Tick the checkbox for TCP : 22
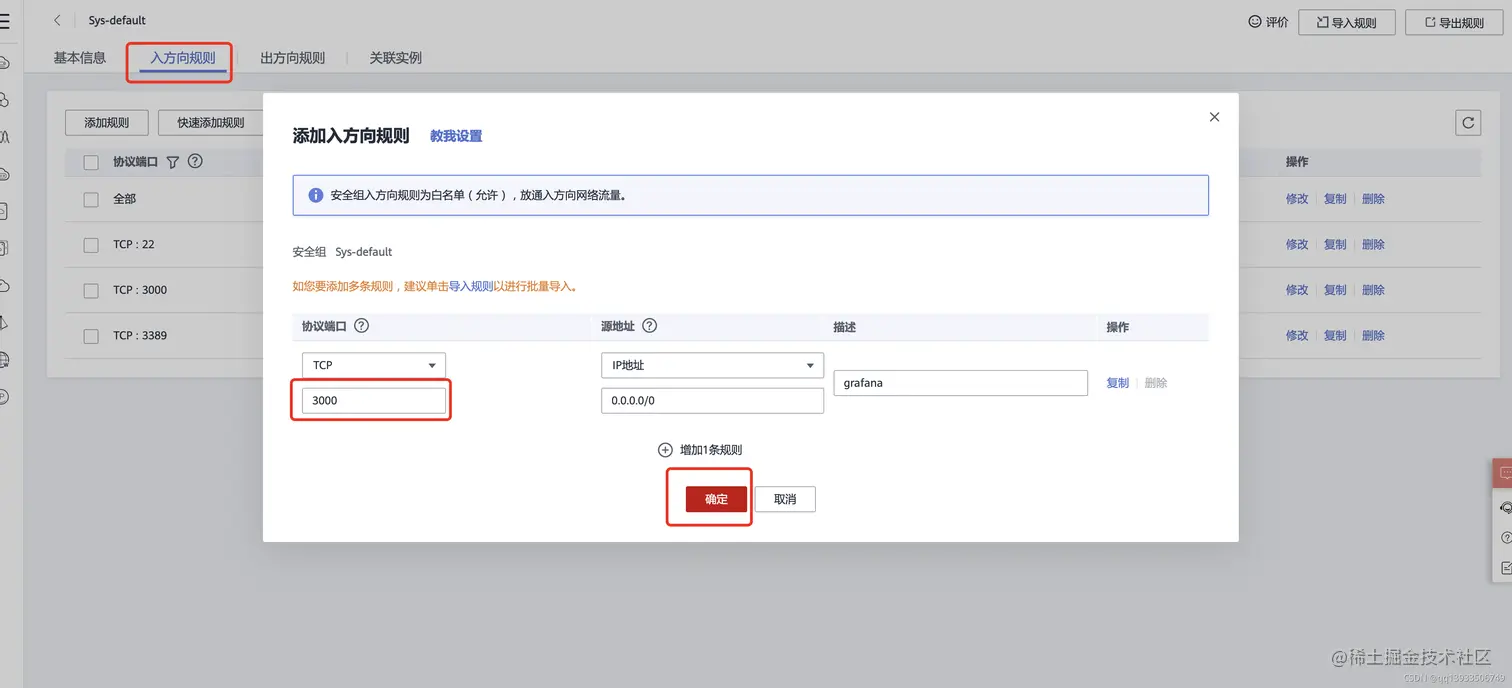The image size is (1512, 688). [x=91, y=245]
